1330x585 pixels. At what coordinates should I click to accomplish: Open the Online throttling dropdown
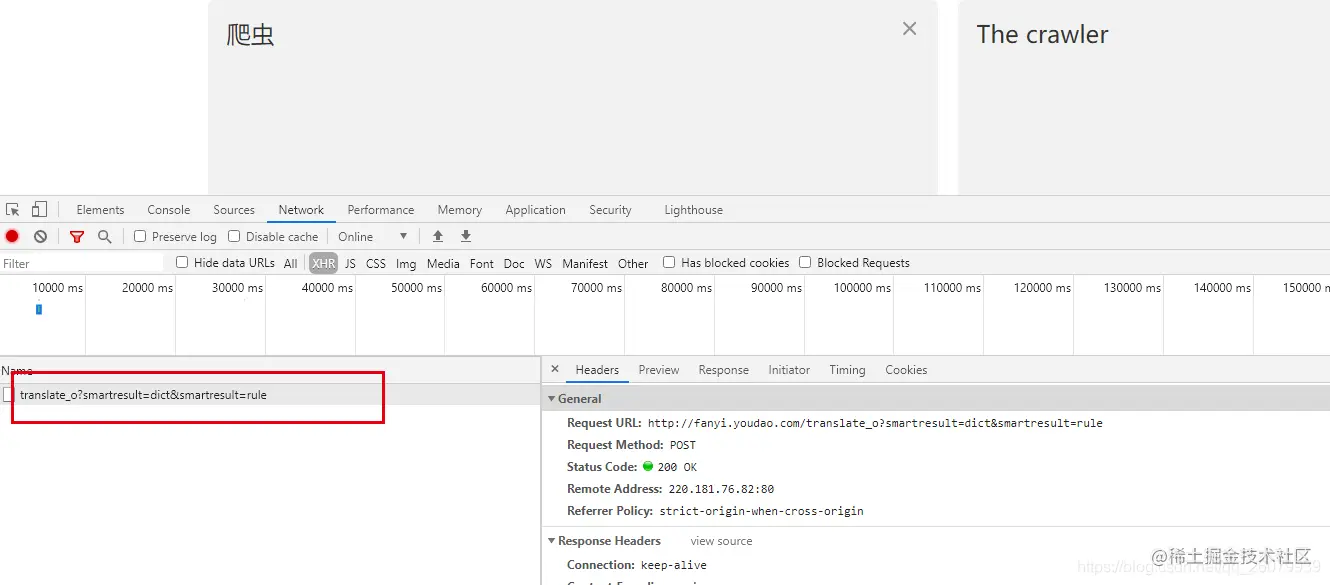[x=373, y=237]
